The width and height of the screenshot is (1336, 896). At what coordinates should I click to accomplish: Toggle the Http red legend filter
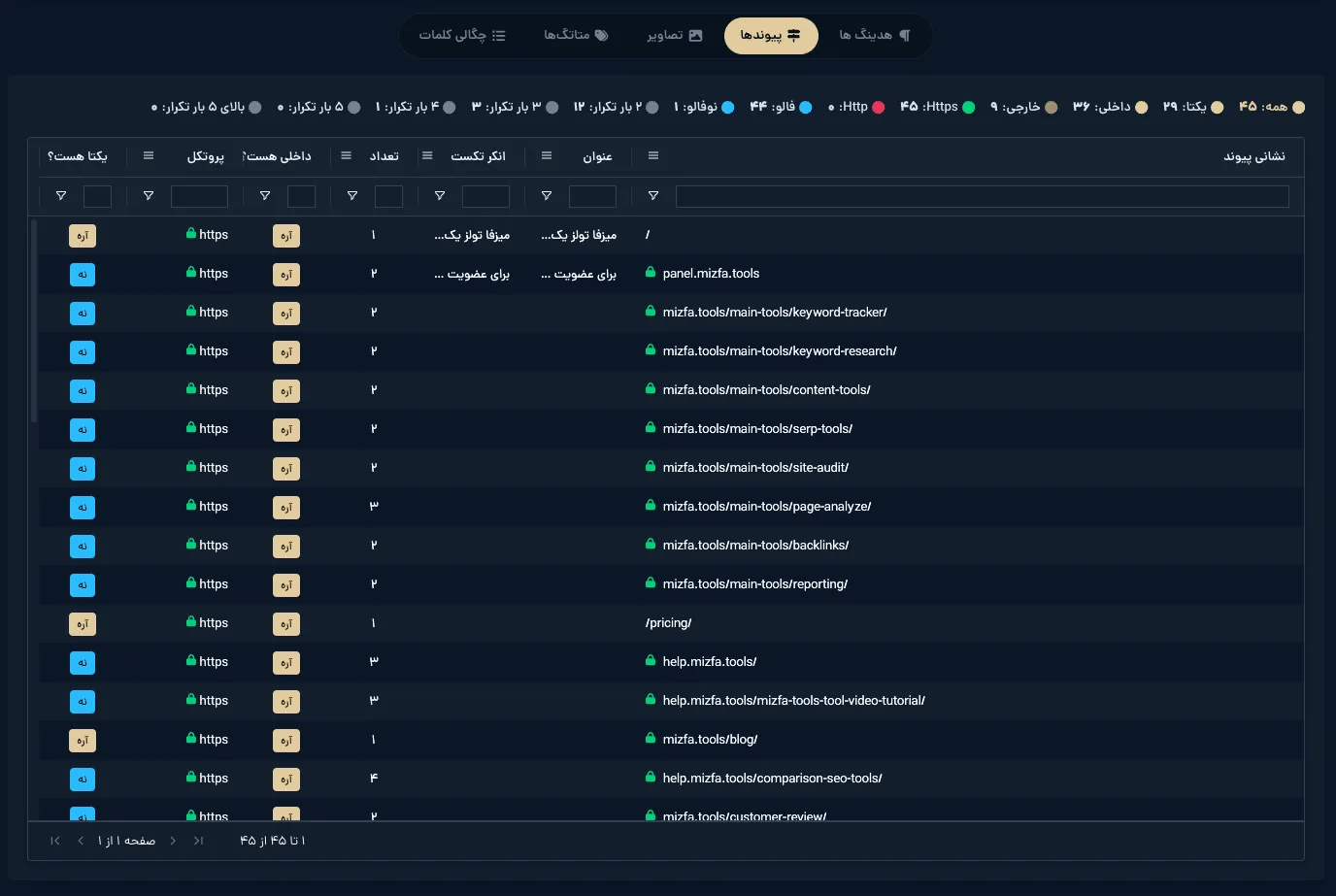pyautogui.click(x=879, y=107)
